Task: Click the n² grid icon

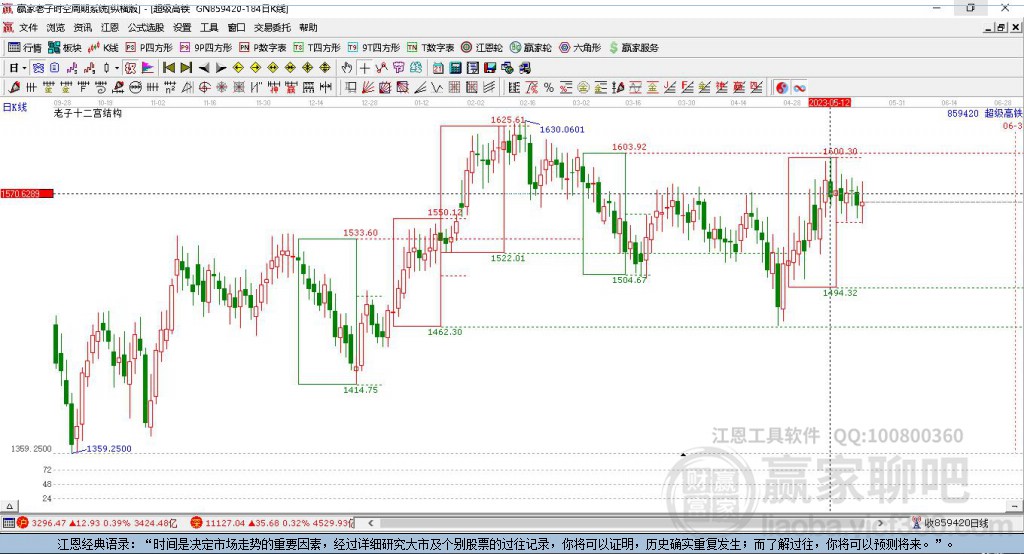Action: [170, 88]
